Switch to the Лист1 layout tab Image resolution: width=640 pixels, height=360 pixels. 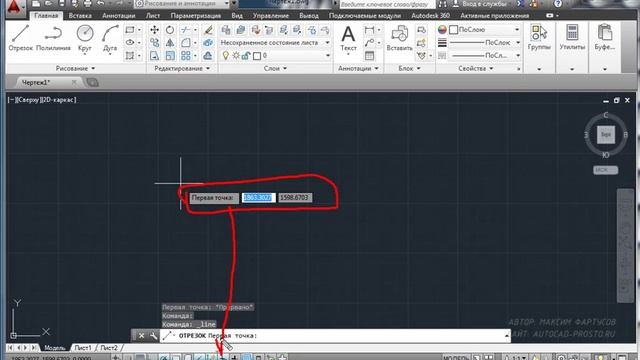click(x=83, y=348)
